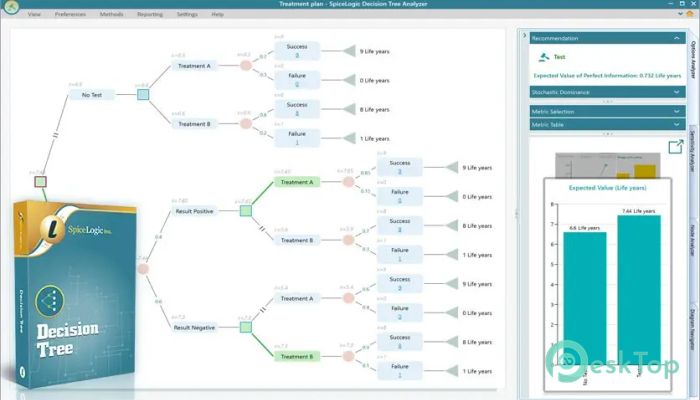Viewport: 700px width, 400px height.
Task: Open the Preferences menu
Action: pyautogui.click(x=70, y=14)
